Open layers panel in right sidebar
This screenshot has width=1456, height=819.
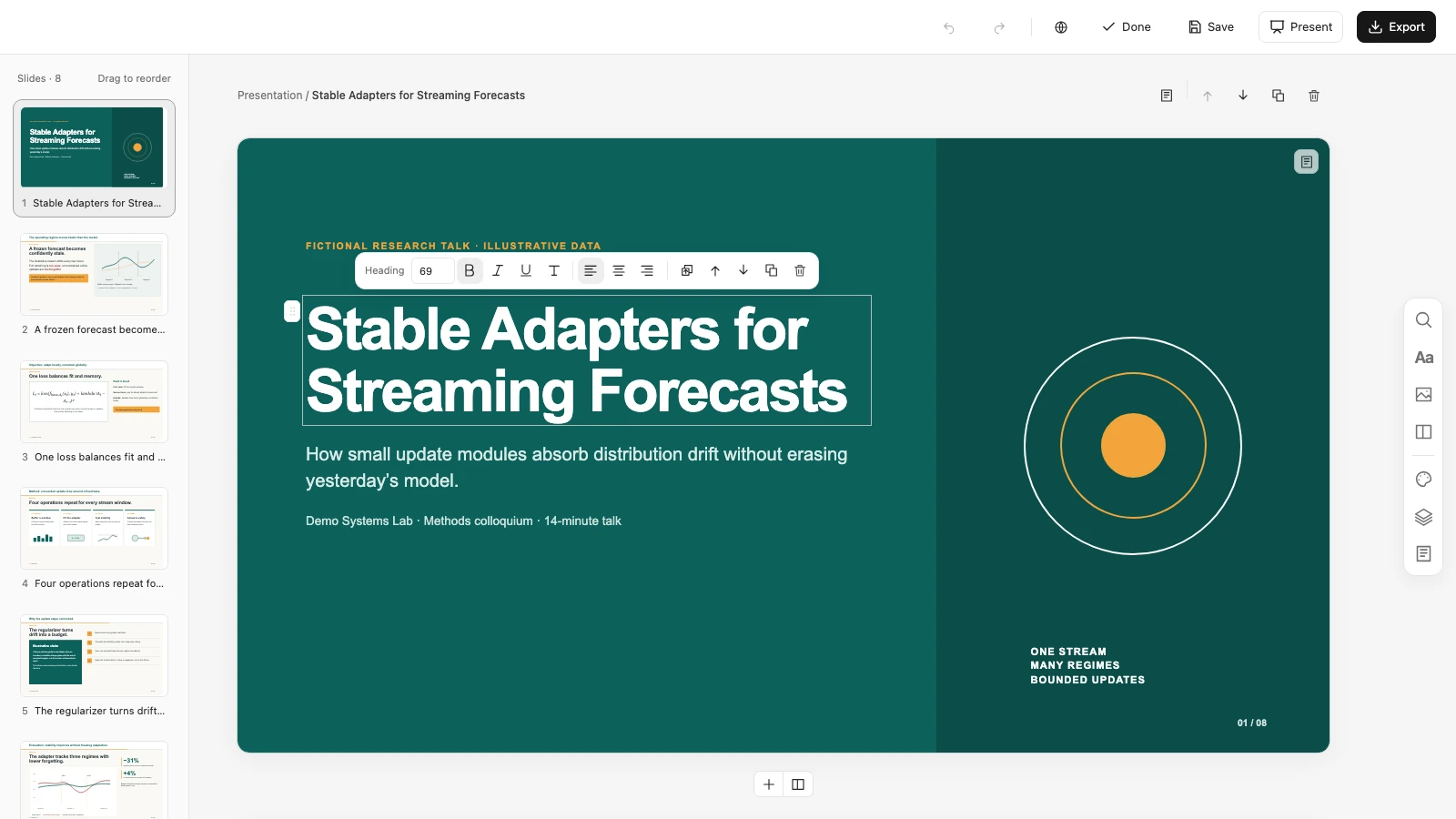point(1424,517)
